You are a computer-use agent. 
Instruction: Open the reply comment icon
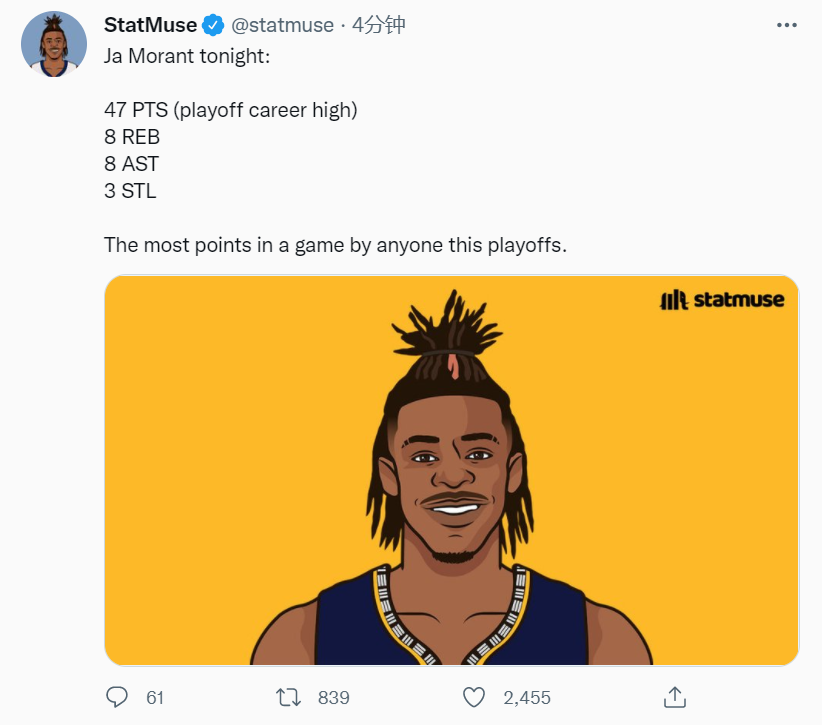click(116, 697)
